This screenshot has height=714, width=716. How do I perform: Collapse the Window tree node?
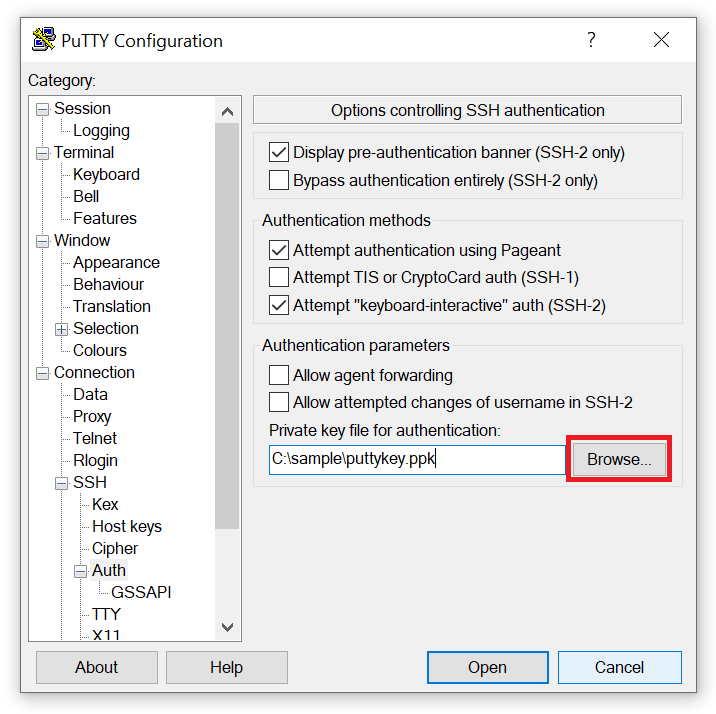[x=42, y=241]
